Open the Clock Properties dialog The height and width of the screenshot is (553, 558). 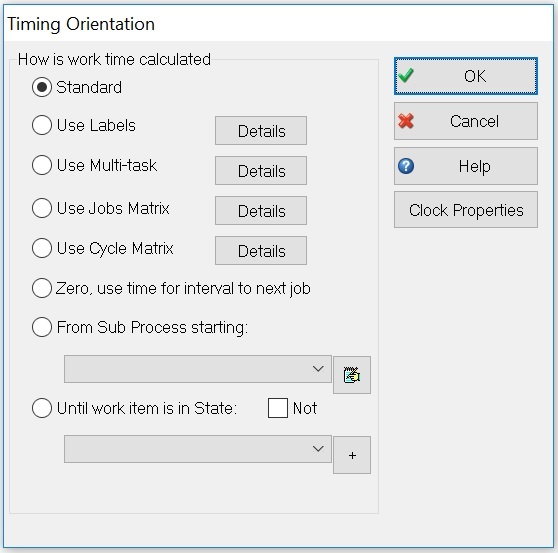[x=466, y=210]
